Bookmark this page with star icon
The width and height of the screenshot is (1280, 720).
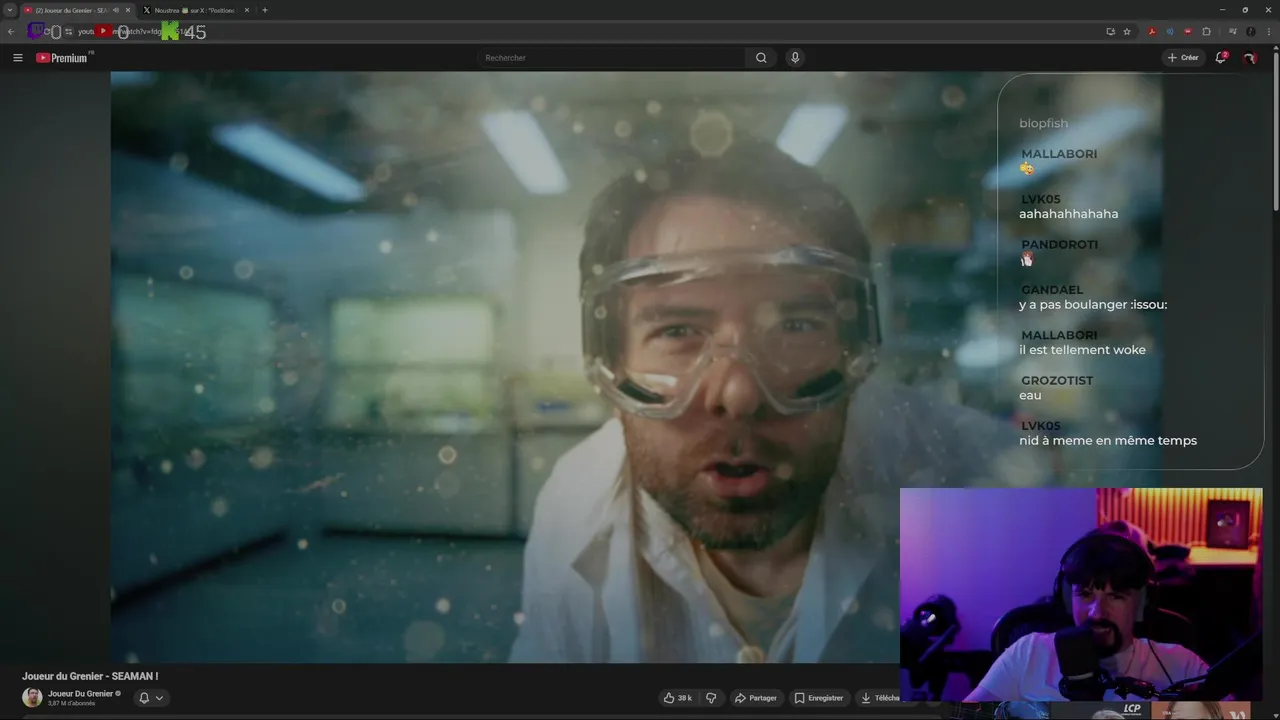tap(1127, 32)
